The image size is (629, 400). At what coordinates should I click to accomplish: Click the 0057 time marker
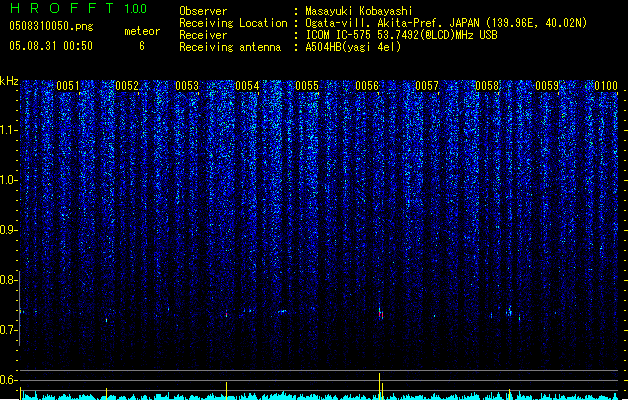coord(427,86)
